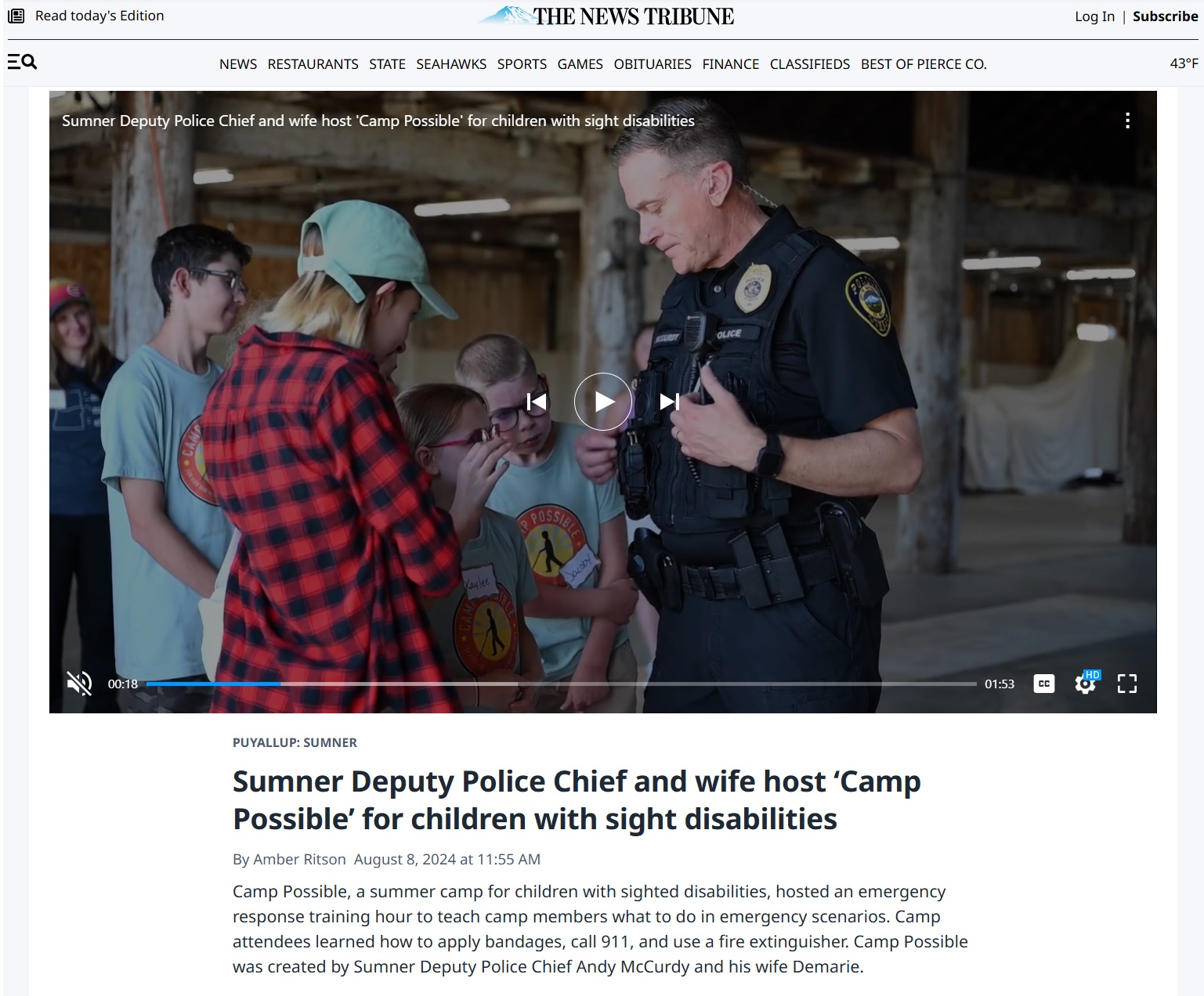The height and width of the screenshot is (996, 1204).
Task: Toggle closed captions on the video
Action: pos(1044,684)
